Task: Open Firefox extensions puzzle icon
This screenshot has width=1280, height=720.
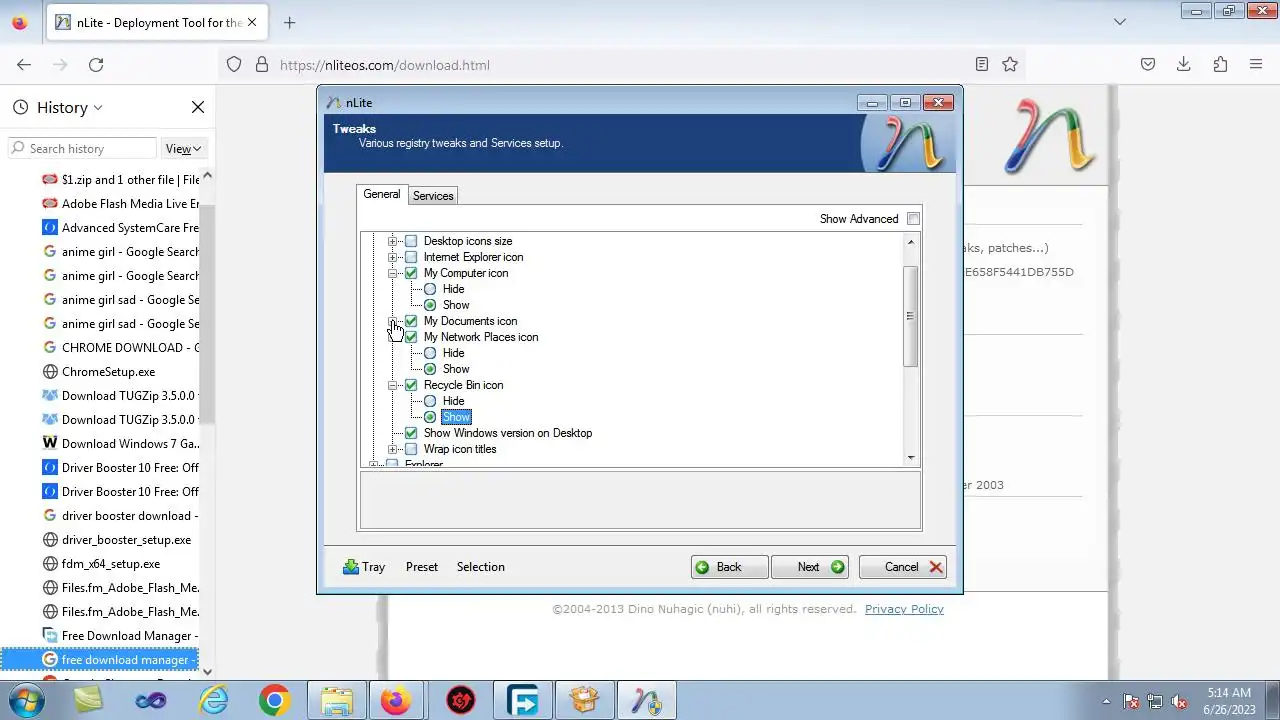Action: coord(1220,64)
